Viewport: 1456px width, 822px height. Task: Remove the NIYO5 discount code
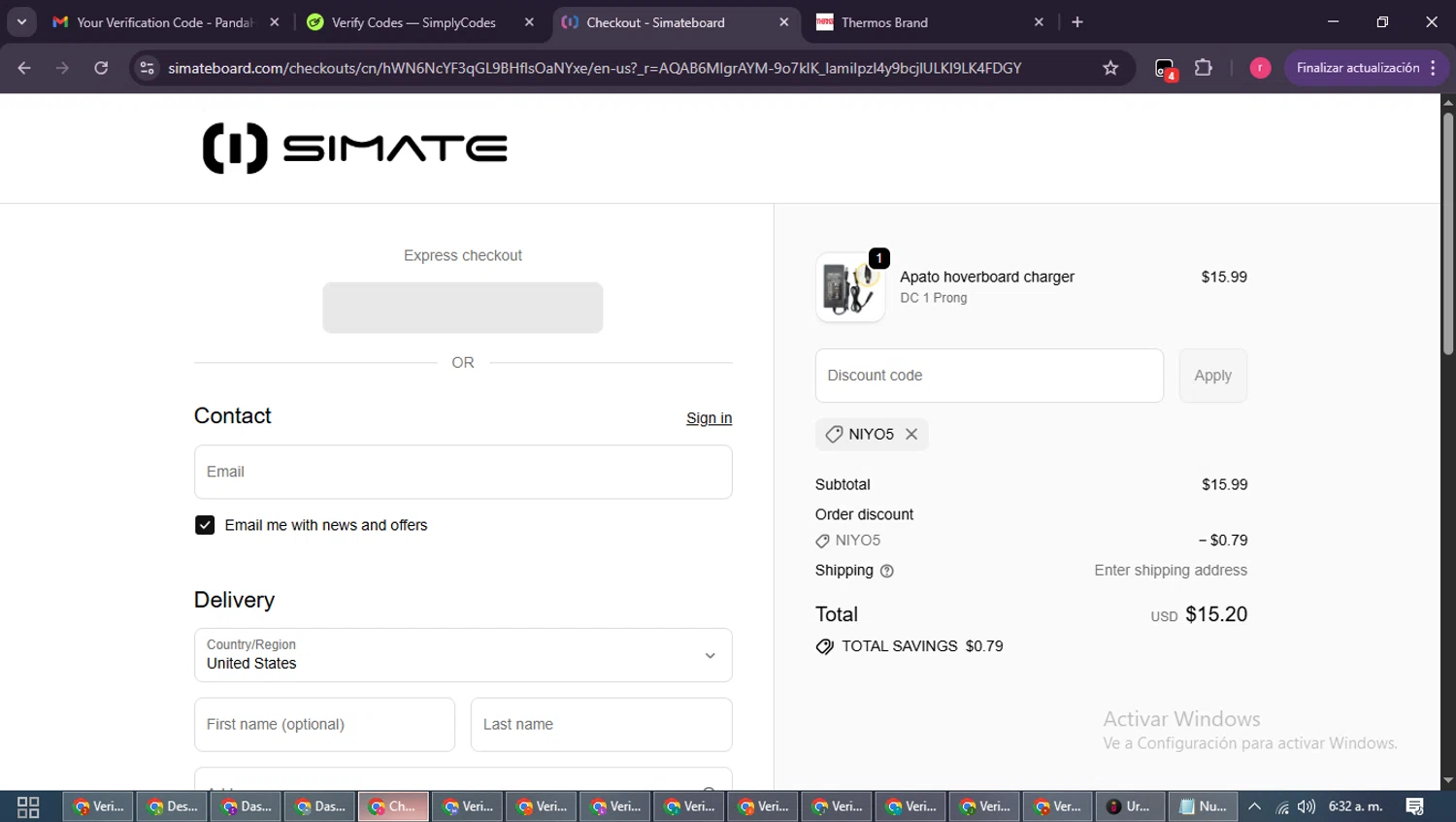(x=911, y=434)
